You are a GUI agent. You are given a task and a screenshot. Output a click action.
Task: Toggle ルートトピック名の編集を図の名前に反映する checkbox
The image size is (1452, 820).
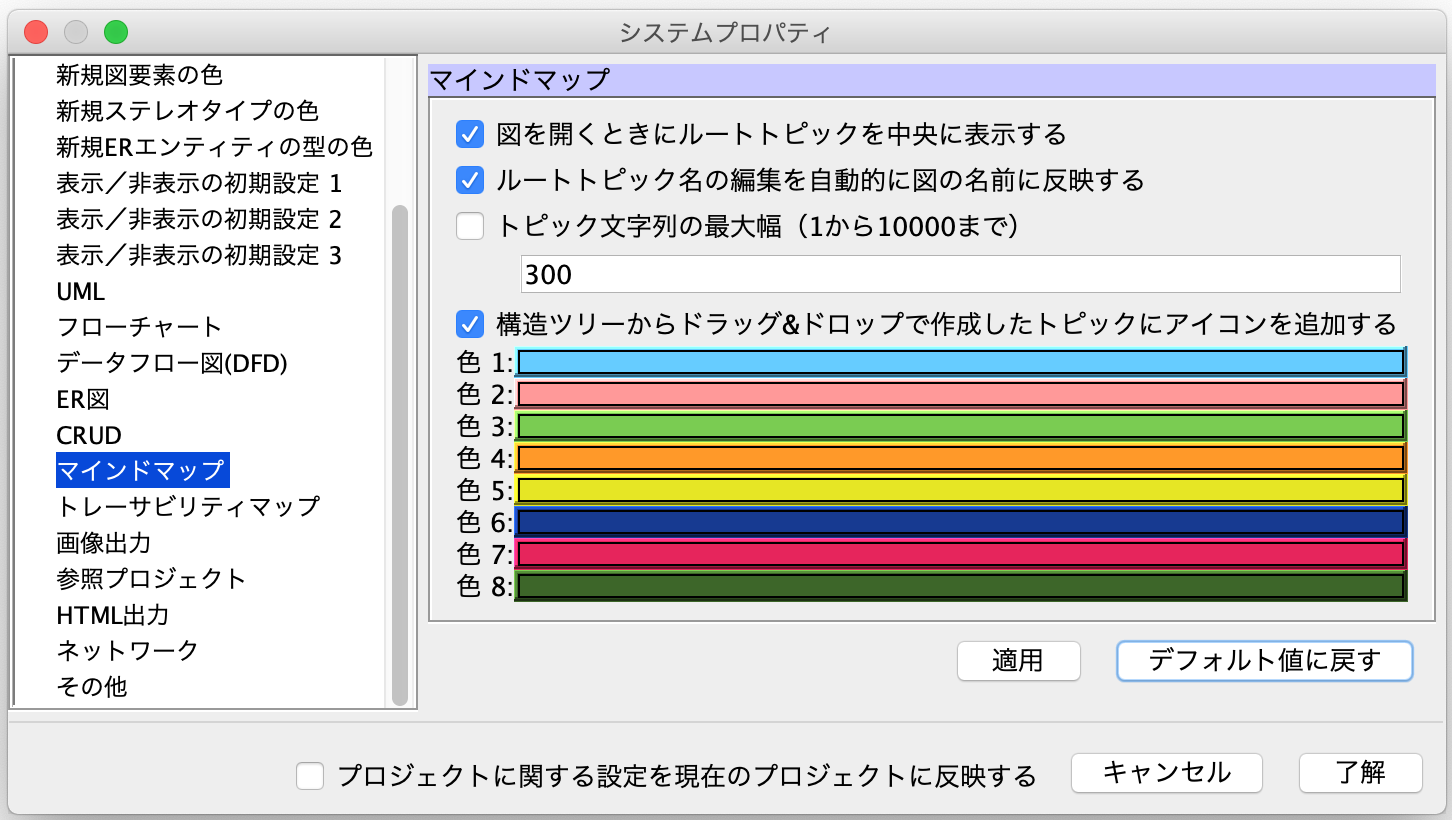pos(470,180)
